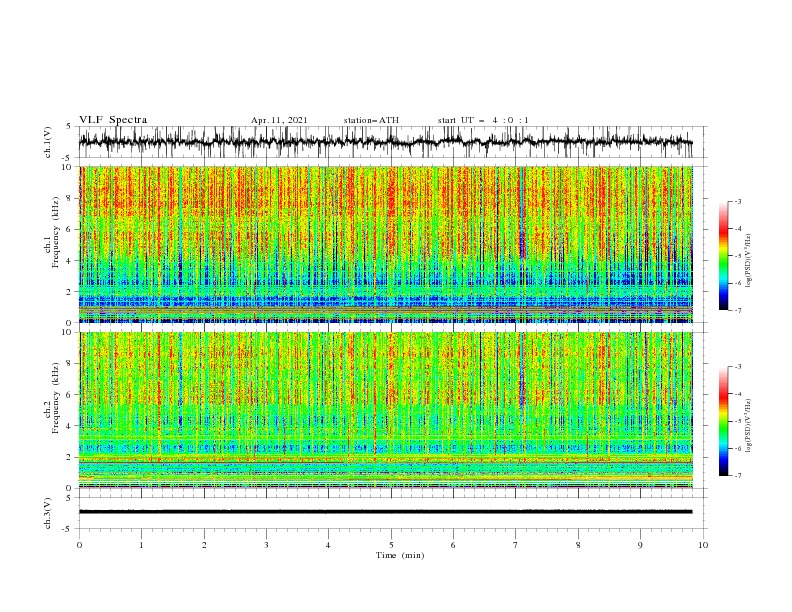Click the ch.1 spectrogram panel
Screen dimensions: 792x612
[385, 244]
